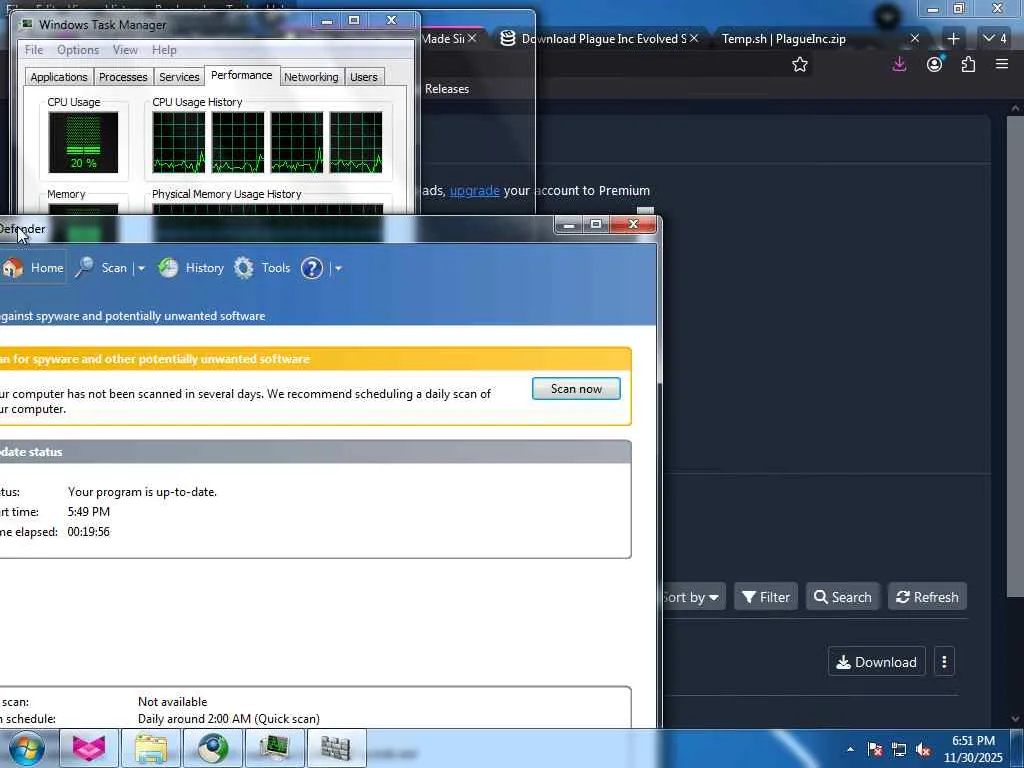The height and width of the screenshot is (768, 1024).
Task: Click the Scan now button
Action: pyautogui.click(x=576, y=389)
